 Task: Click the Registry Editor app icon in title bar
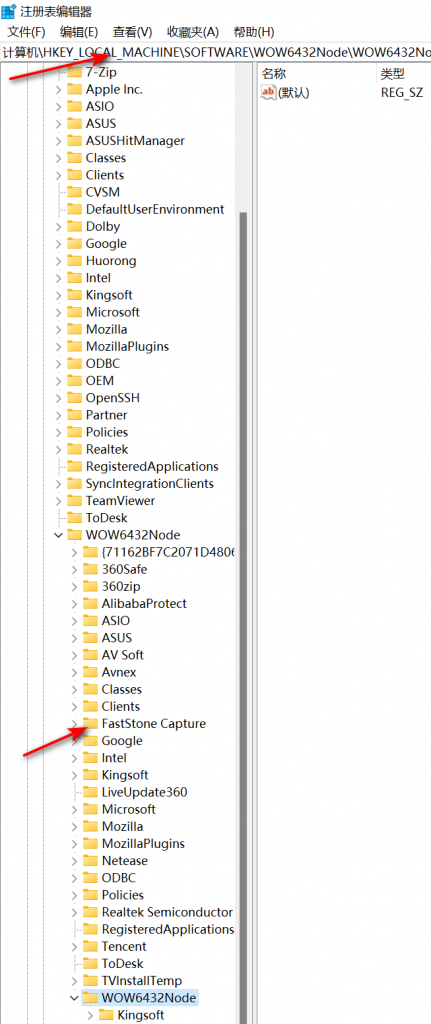pyautogui.click(x=9, y=11)
